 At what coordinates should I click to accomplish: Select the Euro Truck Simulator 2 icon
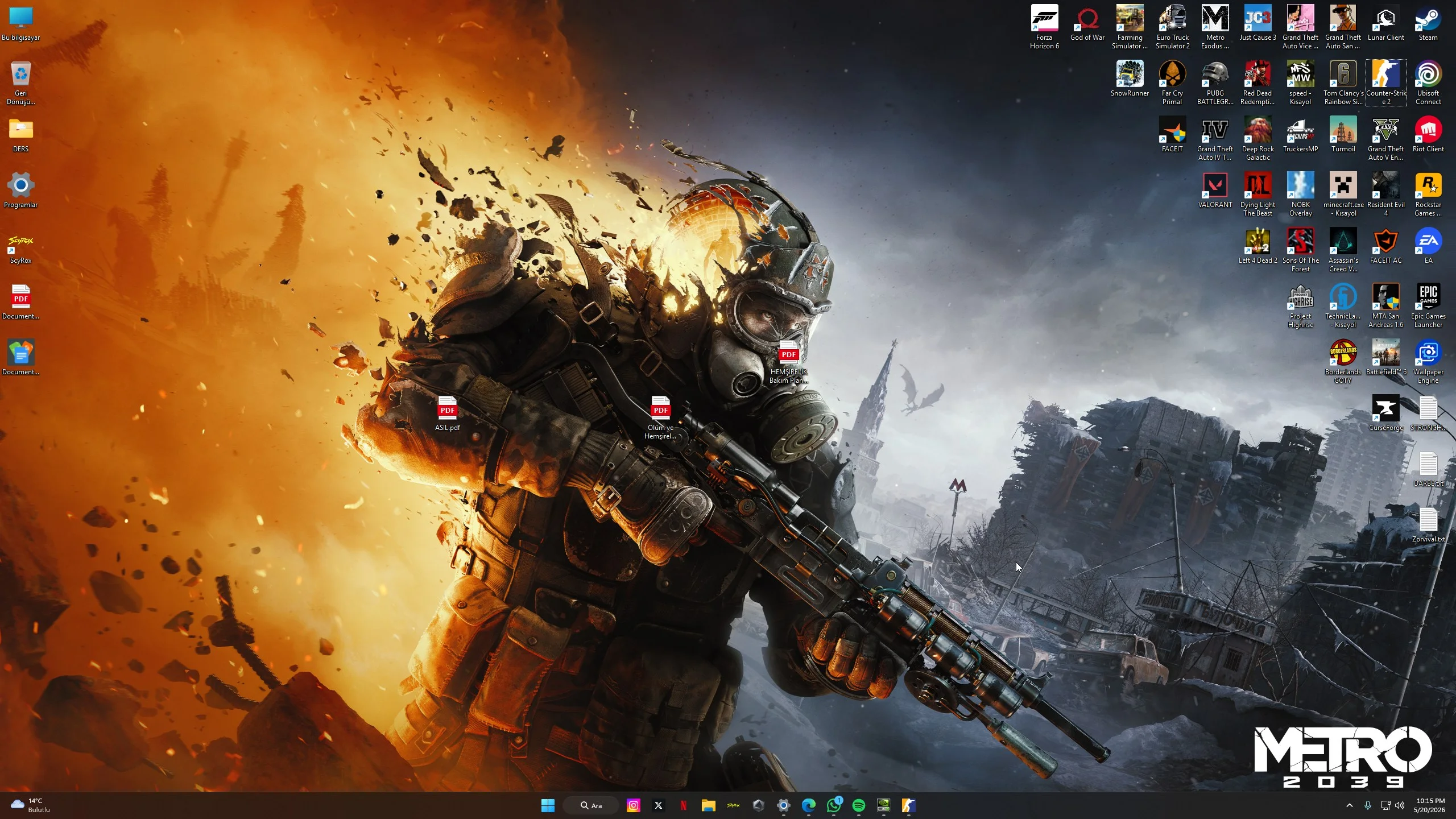pos(1172,27)
